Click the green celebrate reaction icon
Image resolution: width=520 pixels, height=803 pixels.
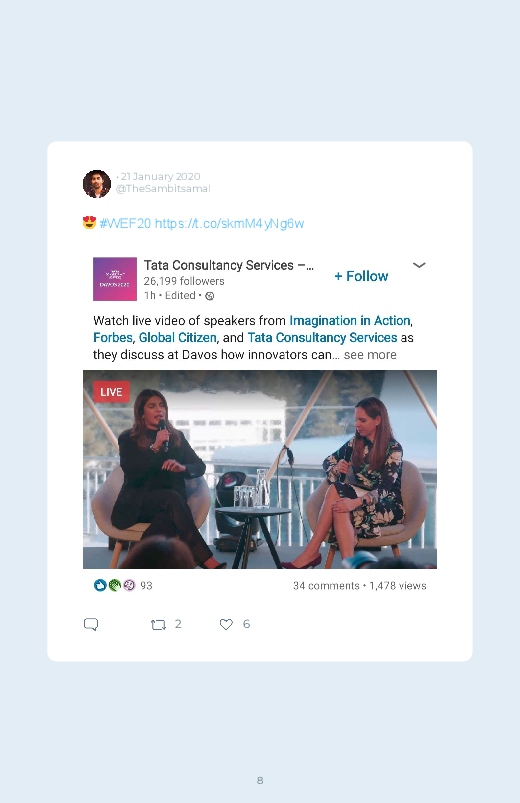tap(115, 585)
